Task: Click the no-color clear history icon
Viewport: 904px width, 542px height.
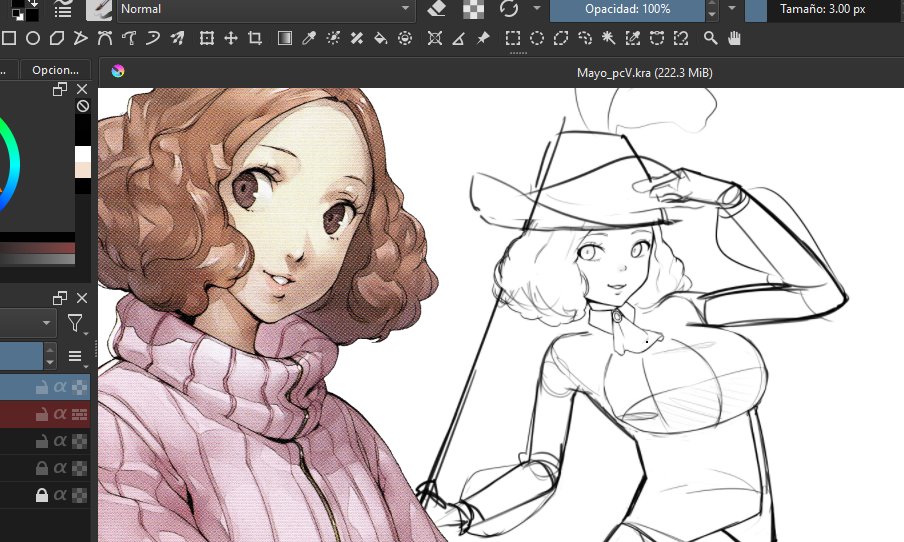Action: [x=82, y=106]
